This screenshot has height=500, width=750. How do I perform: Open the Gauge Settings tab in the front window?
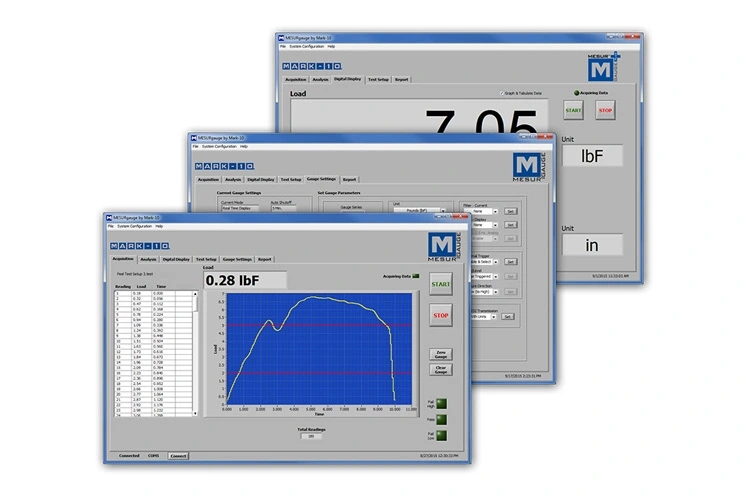[x=237, y=259]
